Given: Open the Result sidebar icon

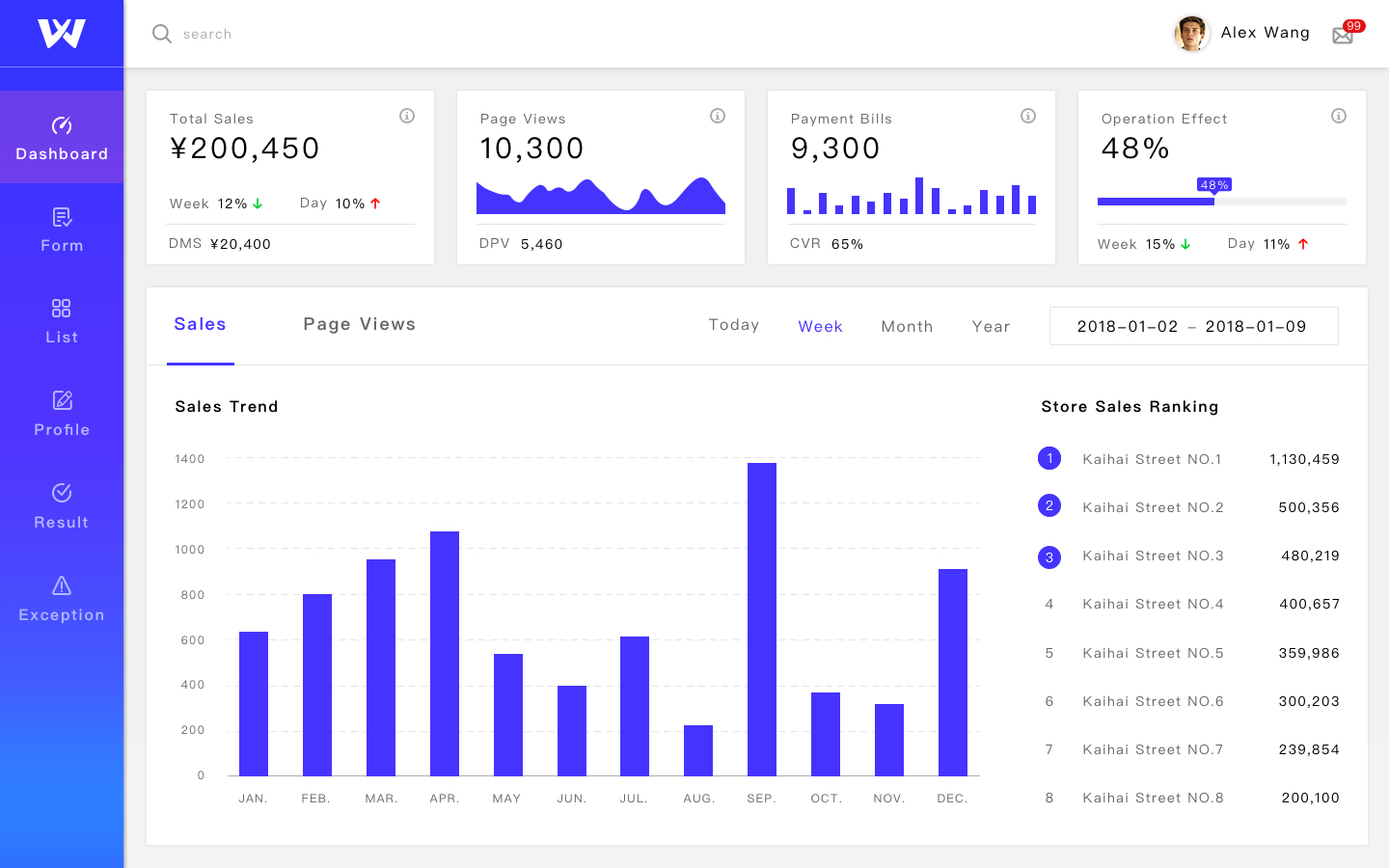Looking at the screenshot, I should pos(62,493).
